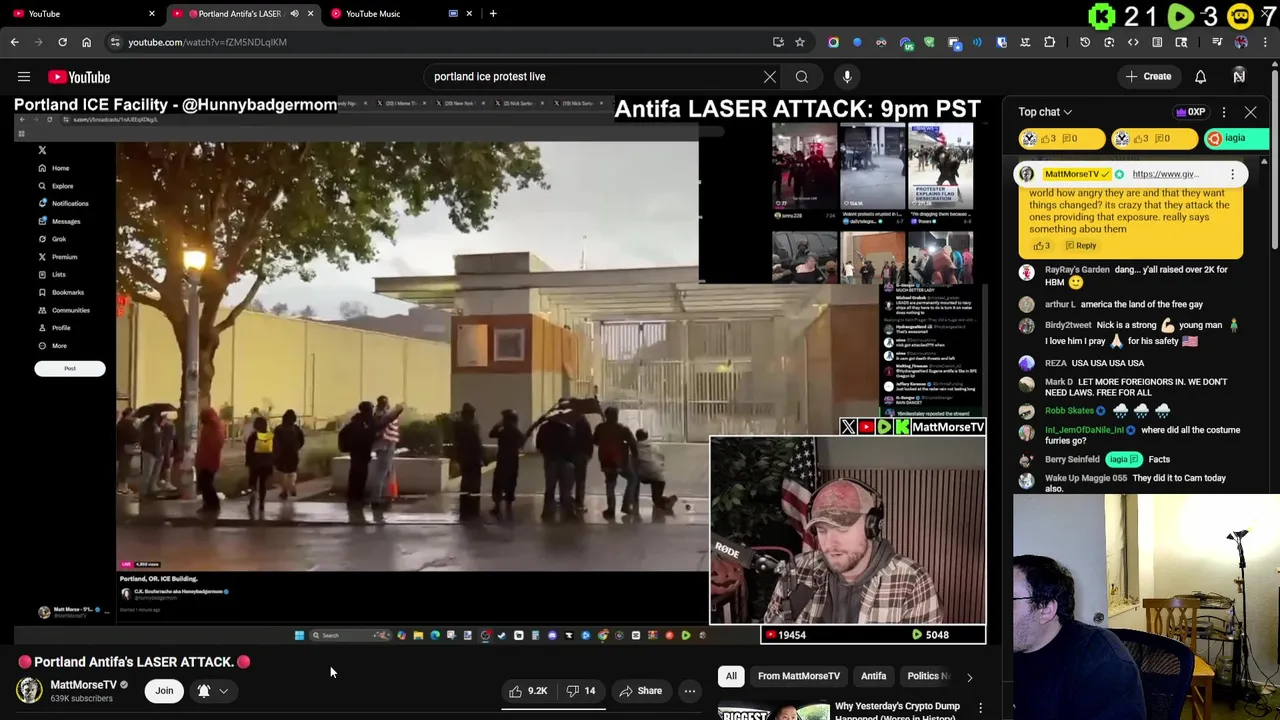1280x720 pixels.
Task: Run search with the magnifier button
Action: coord(802,77)
